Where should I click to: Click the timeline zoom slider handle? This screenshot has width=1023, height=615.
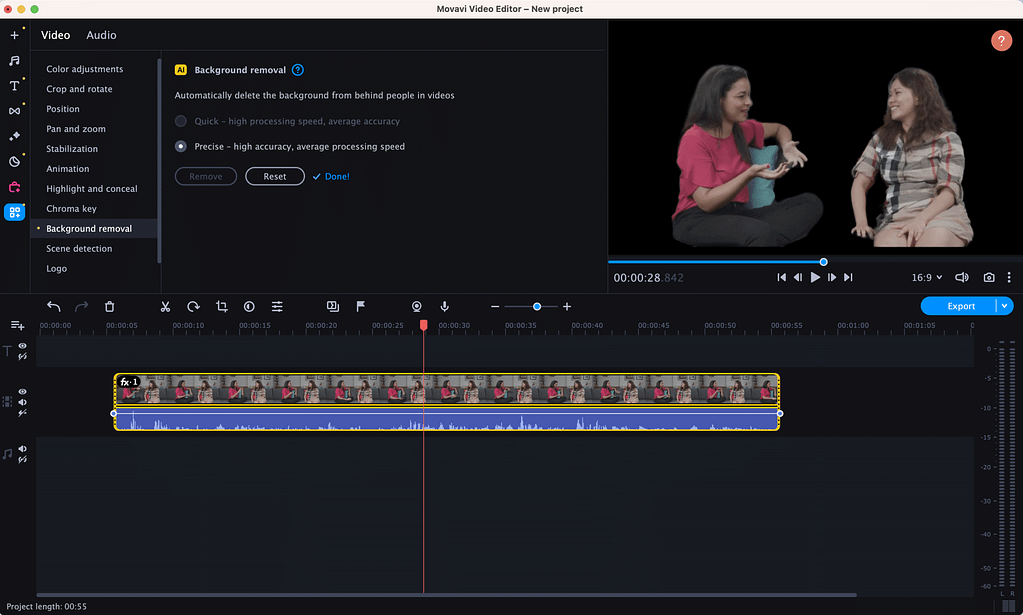(x=537, y=307)
